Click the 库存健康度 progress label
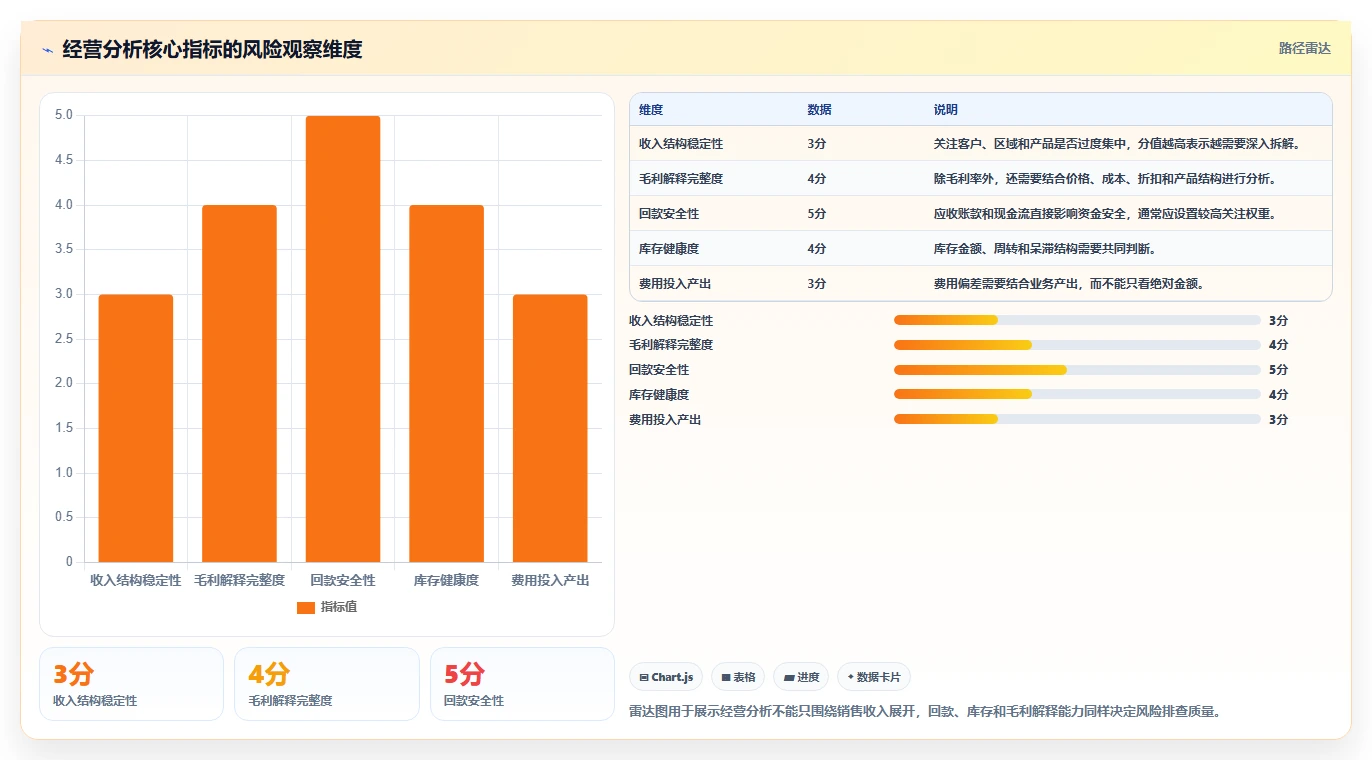Image resolution: width=1372 pixels, height=760 pixels. 659,395
